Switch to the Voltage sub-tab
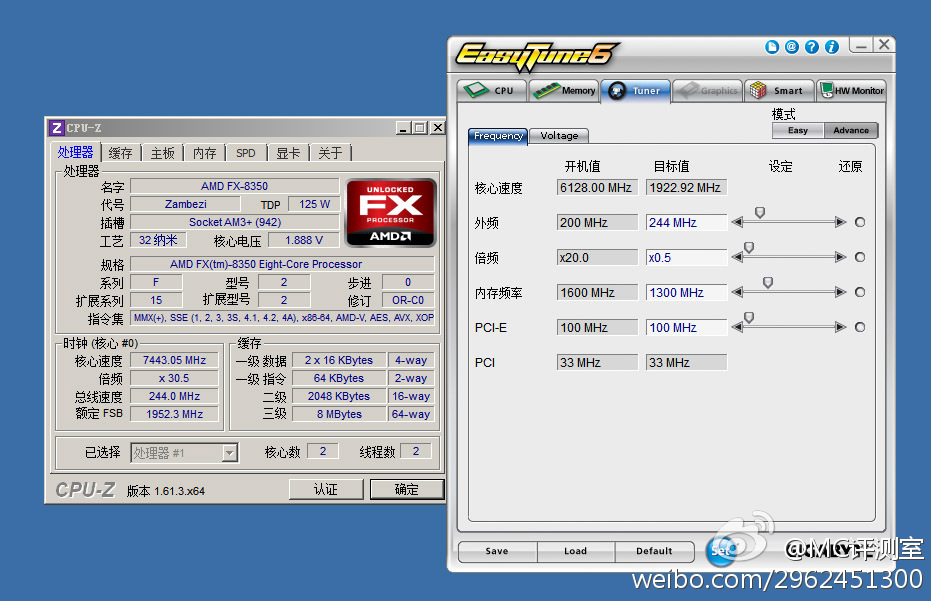Screen dimensions: 931x601 [x=559, y=136]
